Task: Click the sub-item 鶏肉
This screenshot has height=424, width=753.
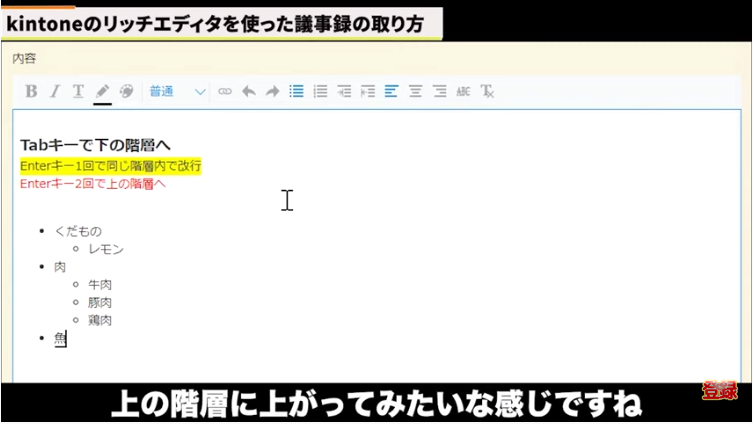Action: pos(100,320)
